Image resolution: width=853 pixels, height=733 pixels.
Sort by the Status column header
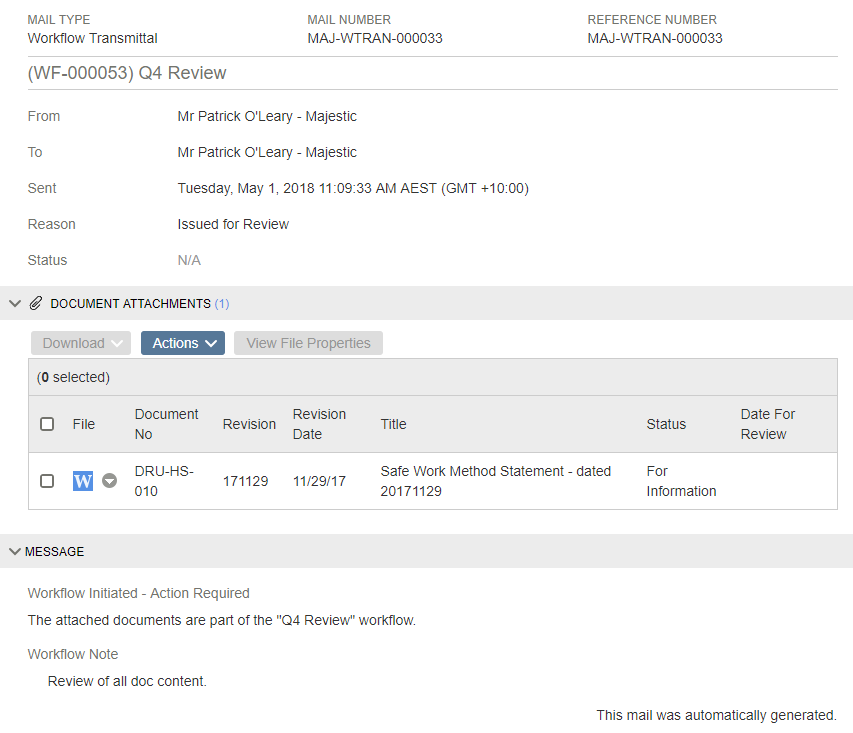coord(666,424)
